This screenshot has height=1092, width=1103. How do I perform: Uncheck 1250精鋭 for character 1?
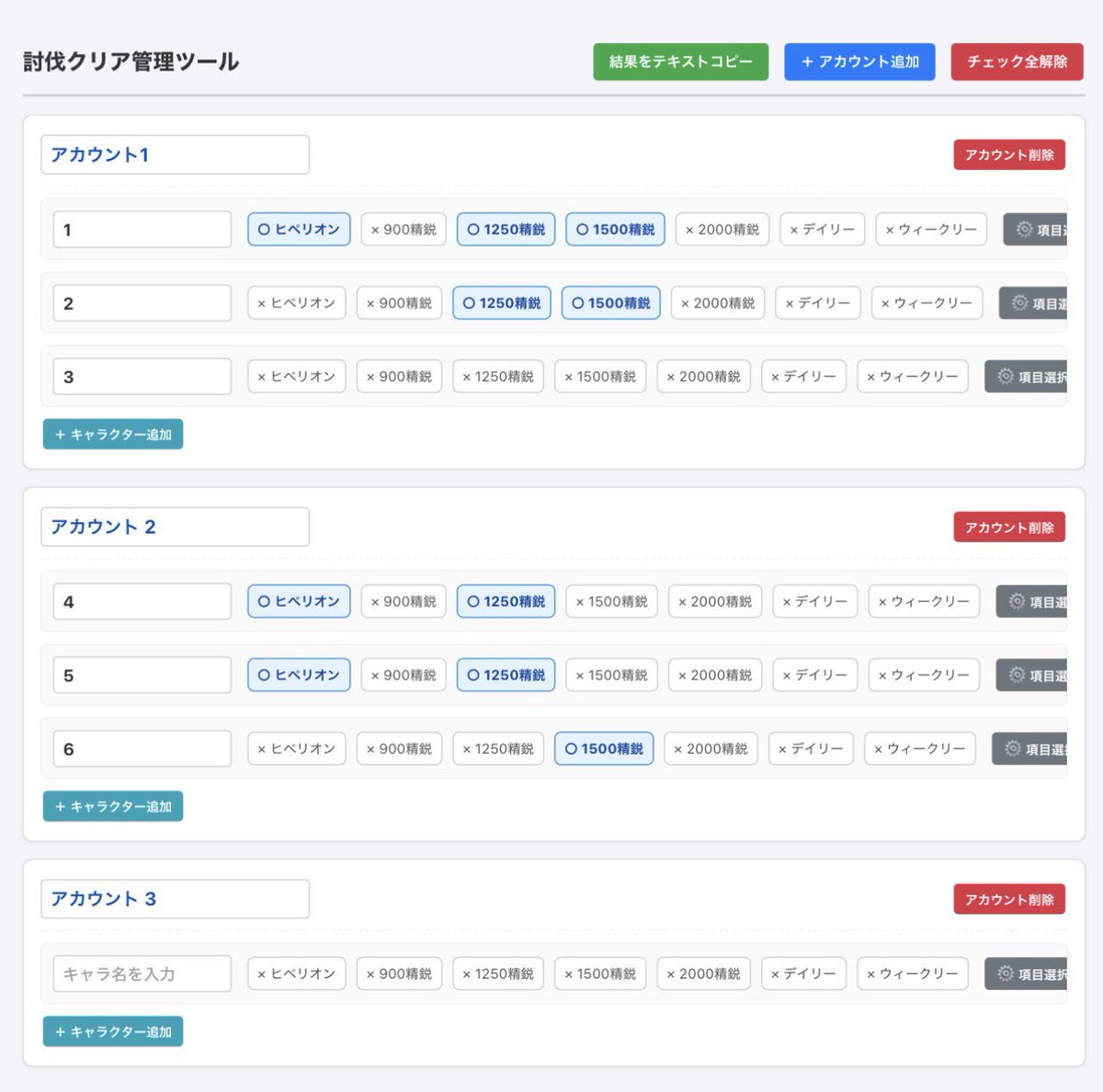pos(506,229)
